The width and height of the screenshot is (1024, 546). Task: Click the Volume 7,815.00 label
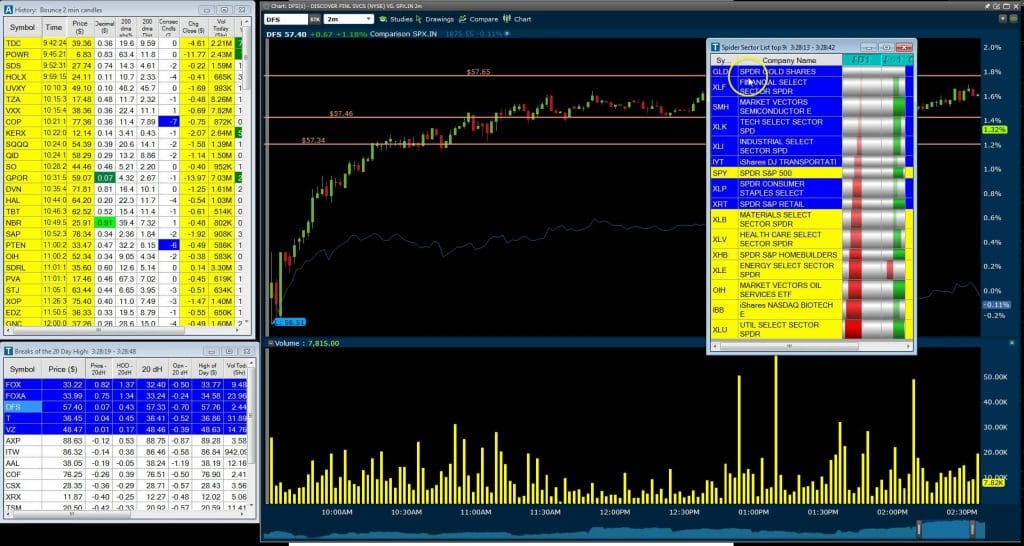coord(306,343)
